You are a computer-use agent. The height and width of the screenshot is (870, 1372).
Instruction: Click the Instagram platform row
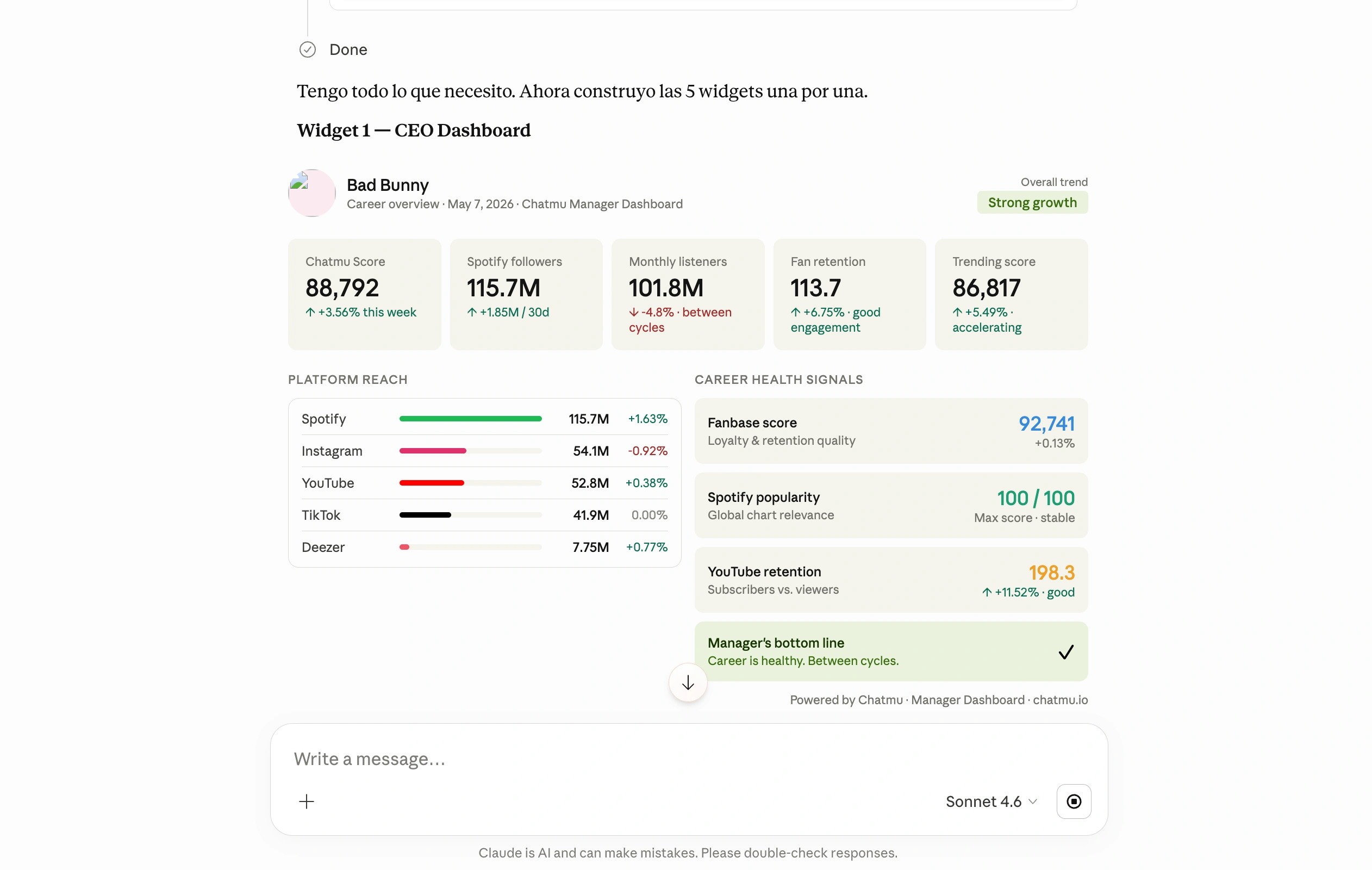[x=484, y=450]
